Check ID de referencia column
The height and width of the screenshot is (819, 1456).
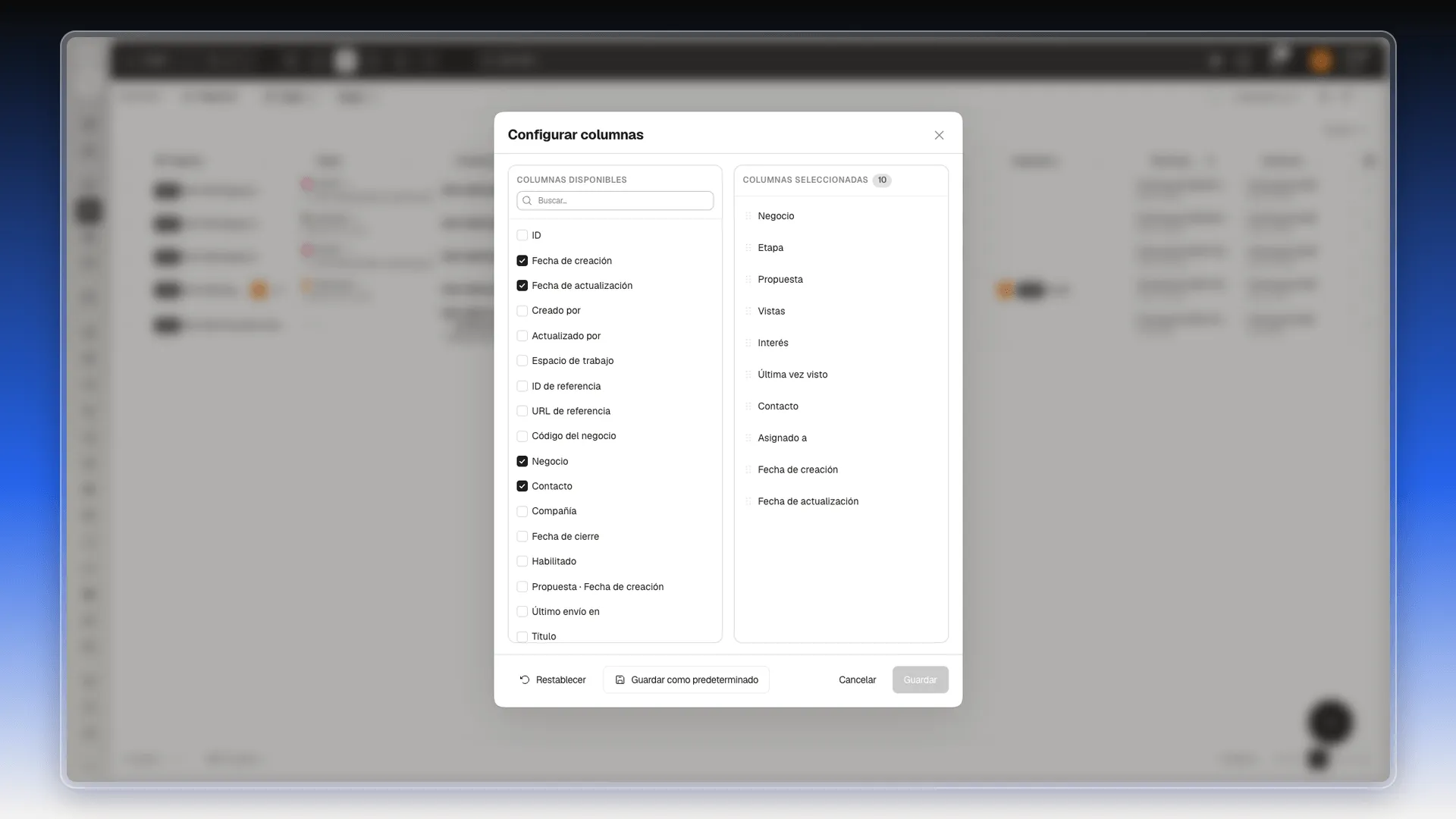[x=522, y=386]
